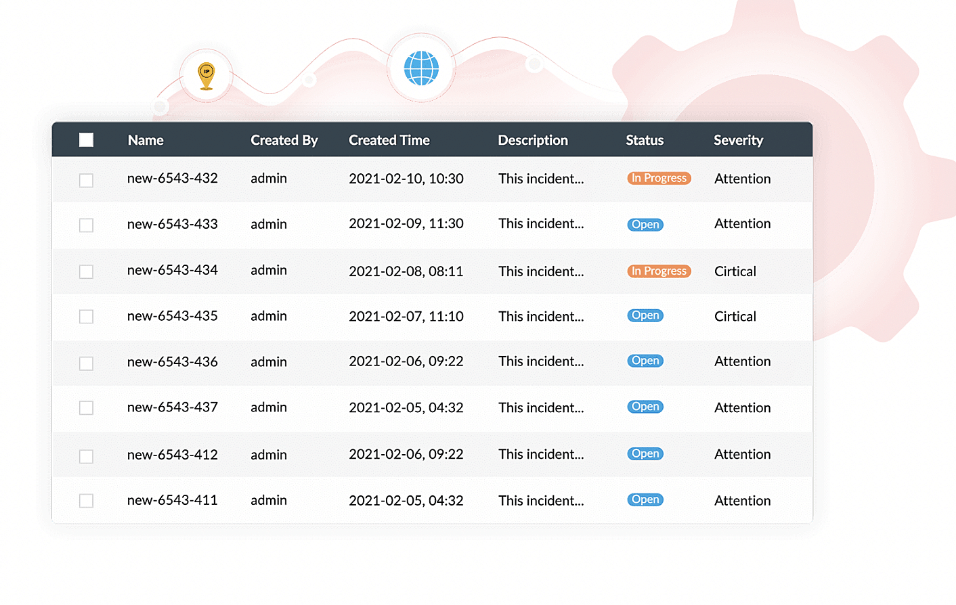
Task: Click created time 2021-02-10, 10:30
Action: (406, 179)
